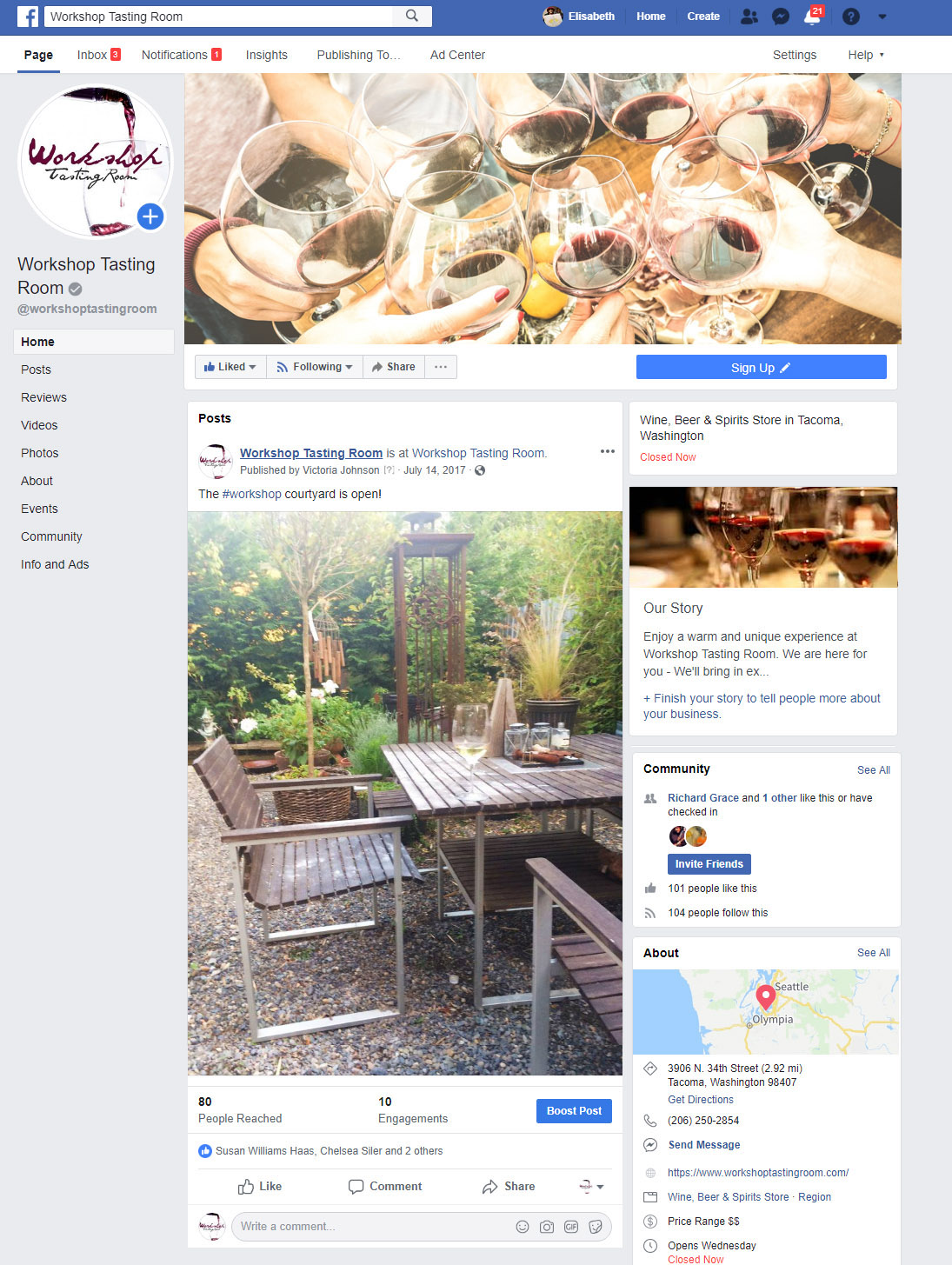Viewport: 952px width, 1265px height.
Task: Open Reviews in the left sidebar
Action: [43, 397]
